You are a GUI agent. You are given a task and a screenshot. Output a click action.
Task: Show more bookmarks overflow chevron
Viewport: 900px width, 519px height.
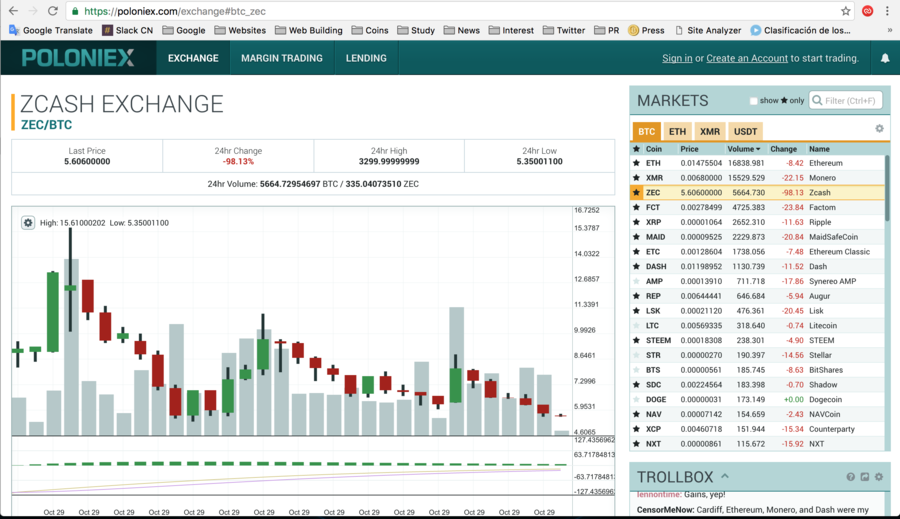[889, 30]
